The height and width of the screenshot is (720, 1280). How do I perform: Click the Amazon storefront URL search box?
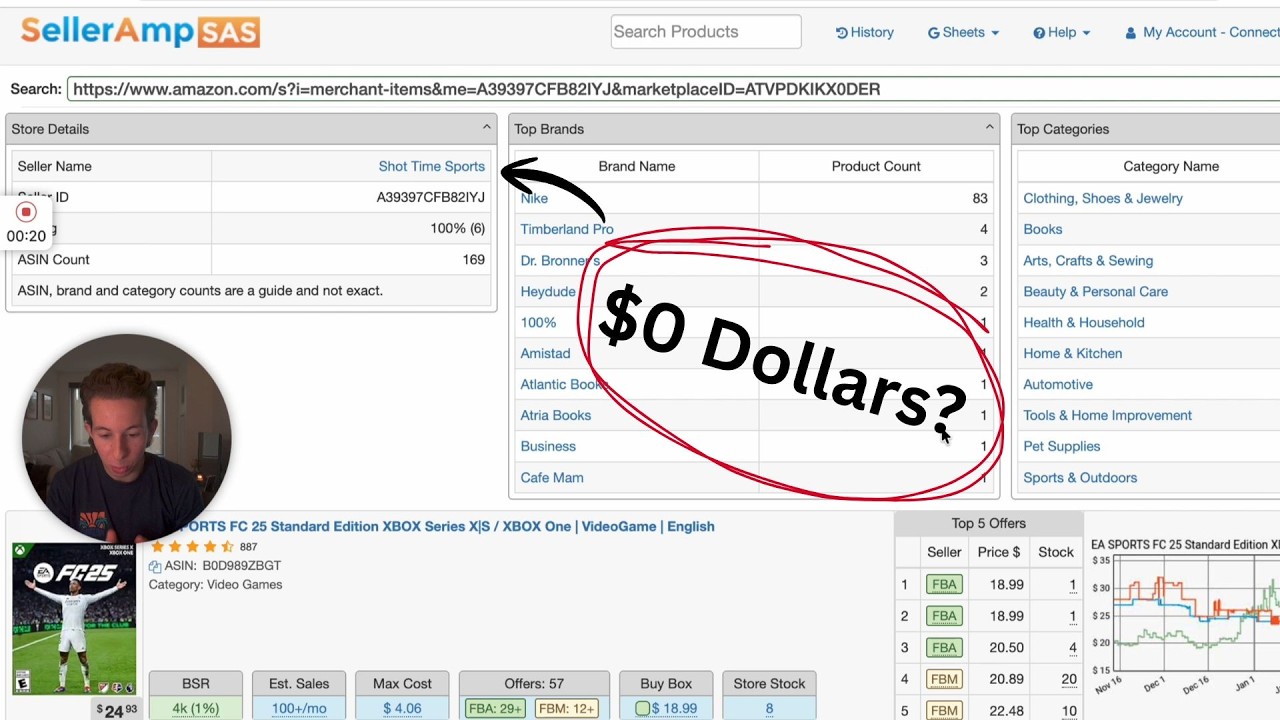673,89
